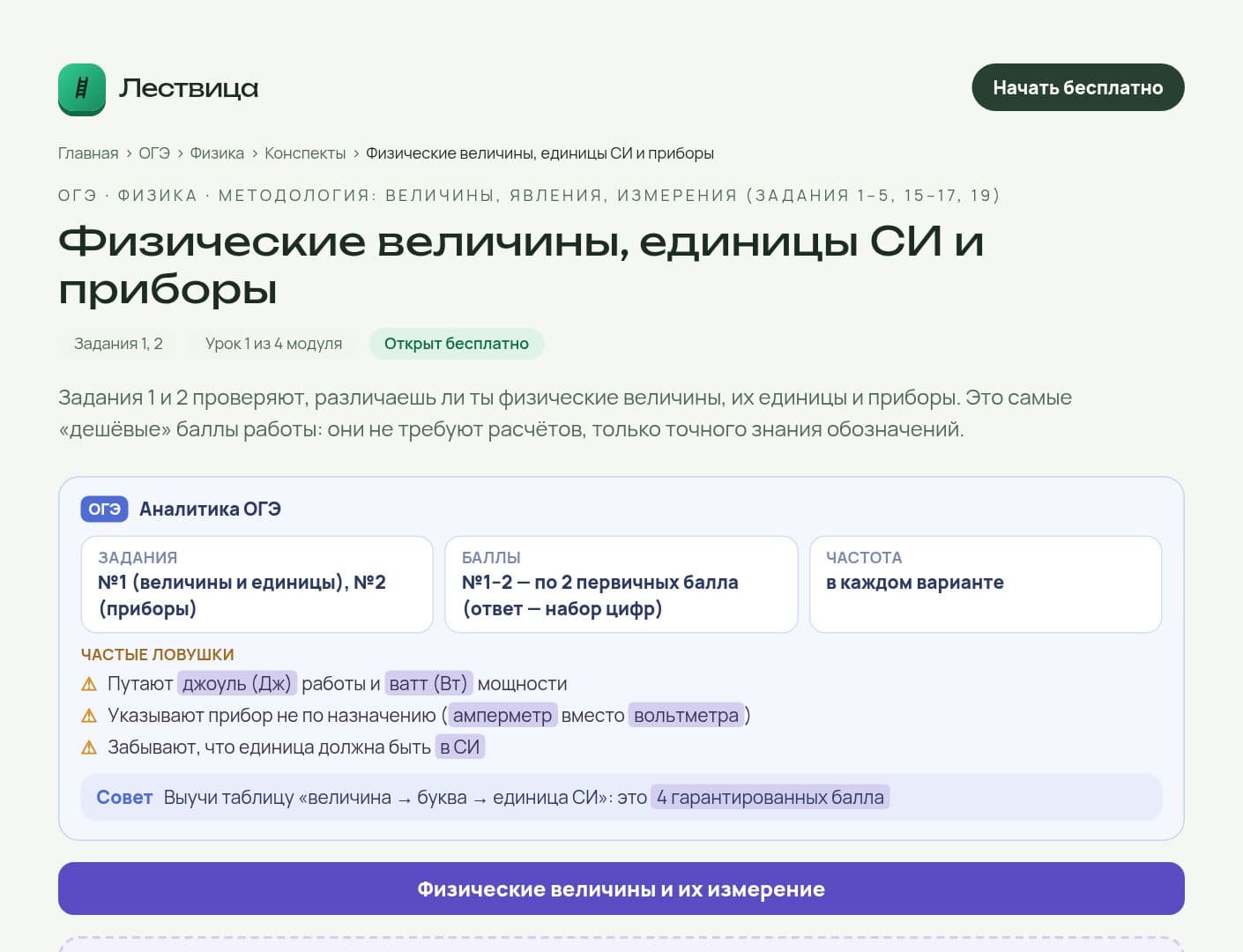The width and height of the screenshot is (1243, 952).
Task: Click the в каждом варианте value
Action: click(x=915, y=583)
